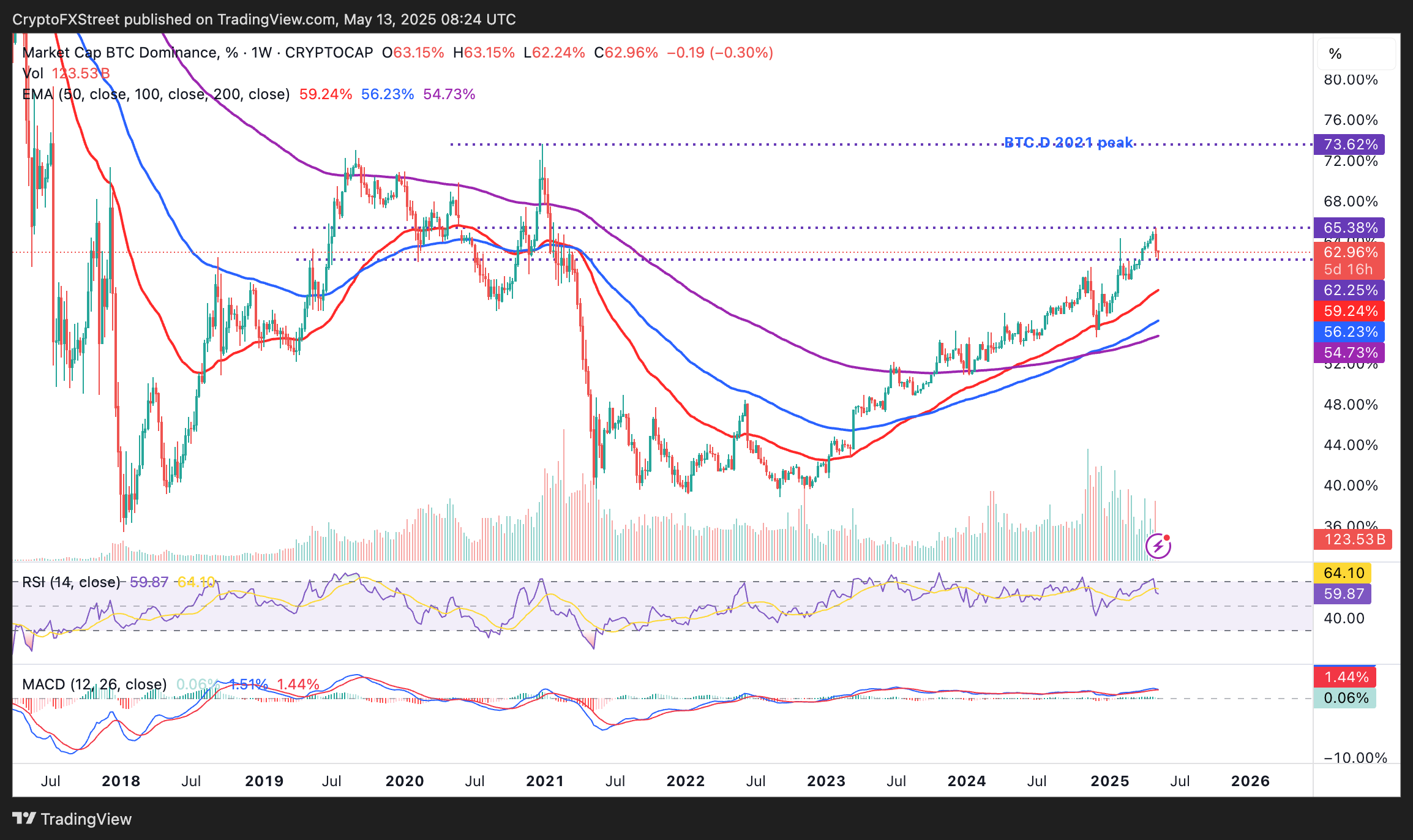Screen dimensions: 1413x840
Task: Click the TradingView logo at bottom
Action: pyautogui.click(x=72, y=819)
